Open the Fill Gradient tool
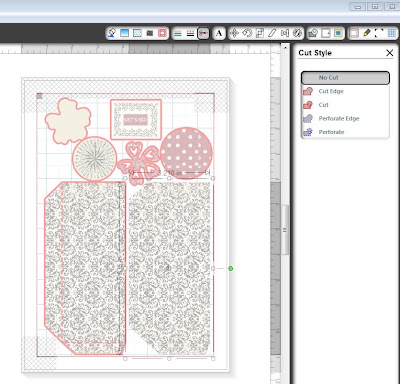 (x=124, y=33)
